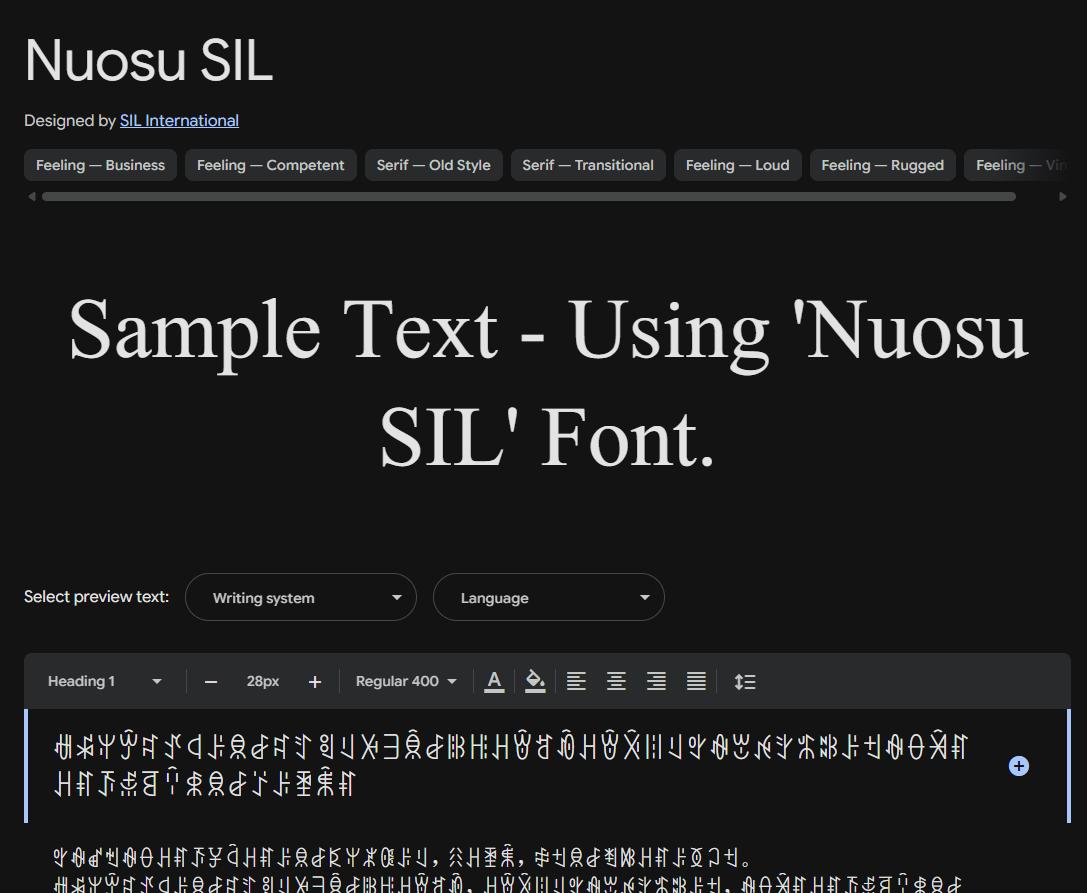Screen dimensions: 1087x893
Task: Open the Regular 400 weight dropdown
Action: (406, 682)
